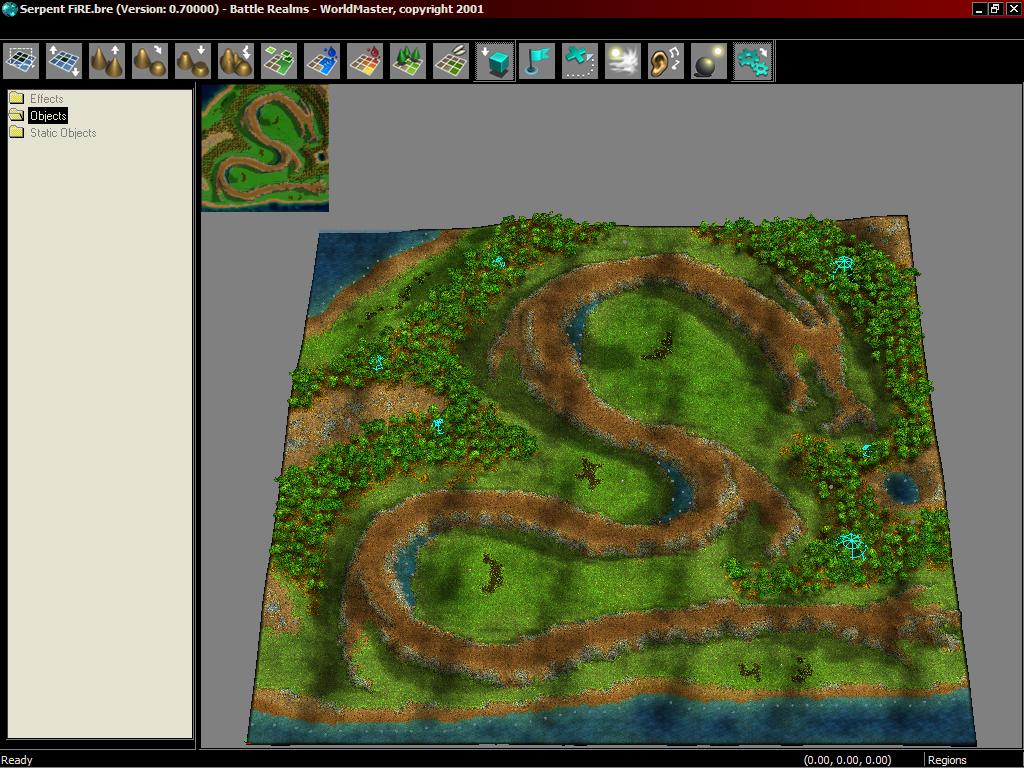The height and width of the screenshot is (768, 1024).
Task: Select the wind fog effect tool
Action: pos(623,61)
